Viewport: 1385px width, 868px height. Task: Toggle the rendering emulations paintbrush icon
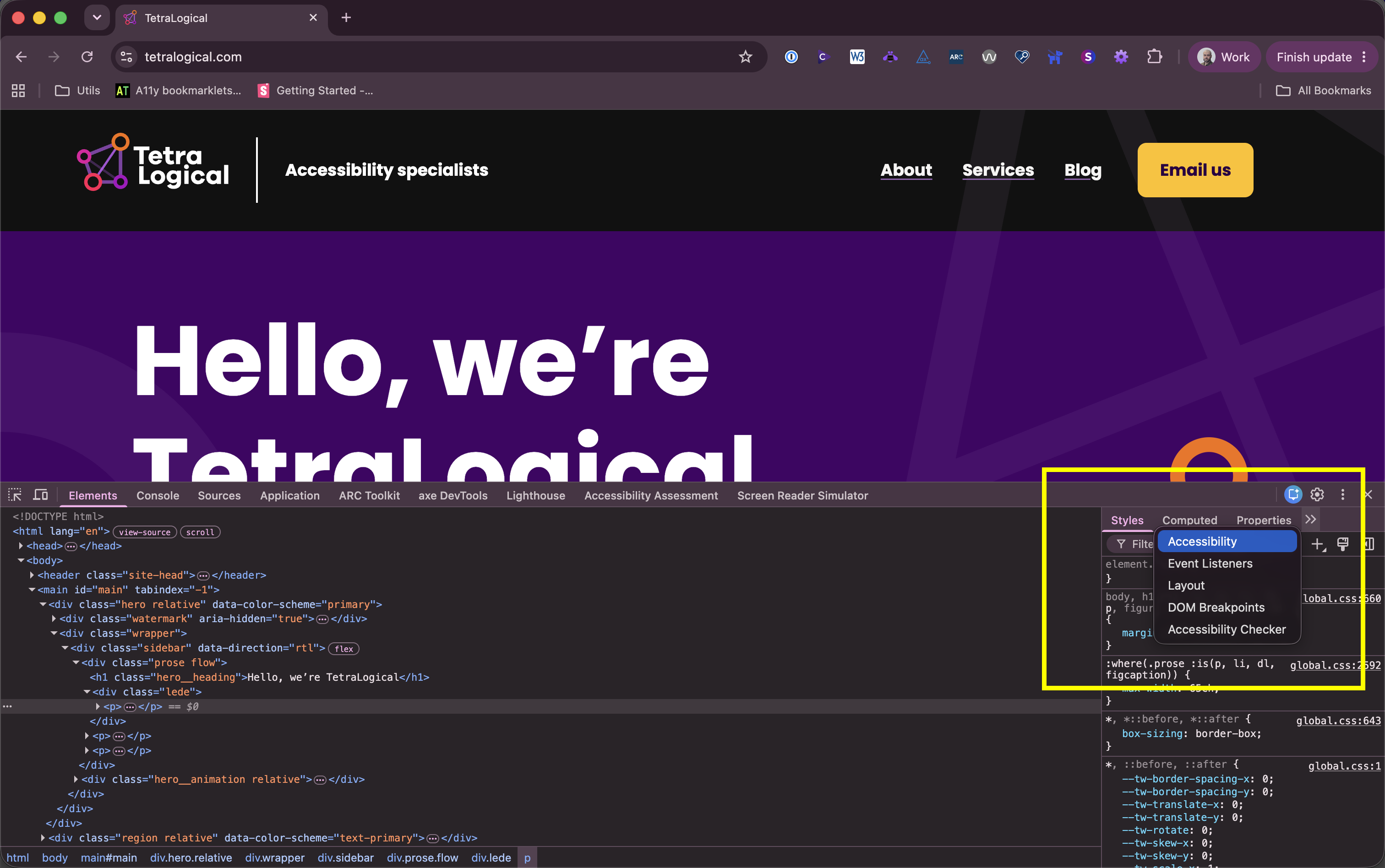point(1342,544)
